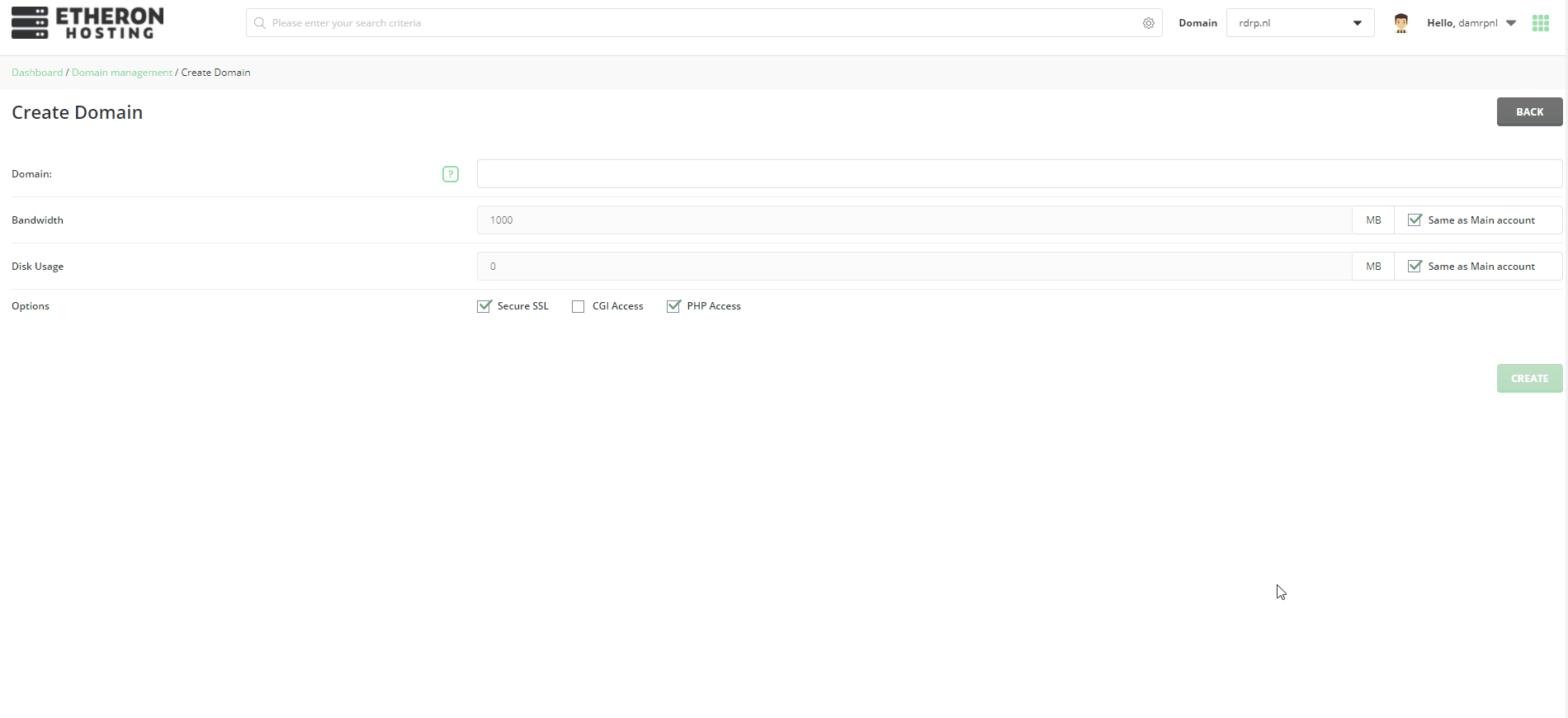Click the search magnifier icon
This screenshot has height=718, width=1568.
(260, 23)
